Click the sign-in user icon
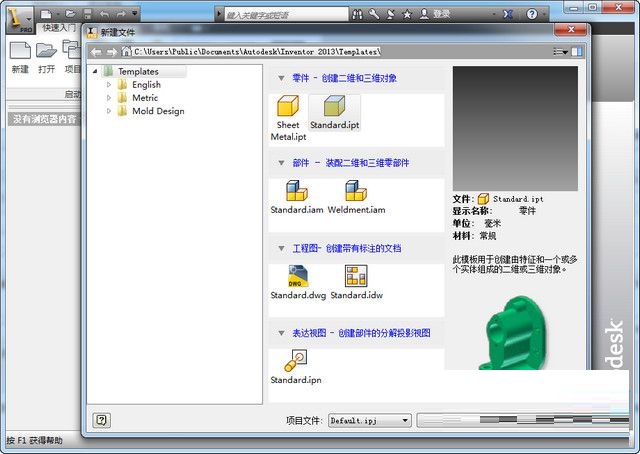This screenshot has width=640, height=454. pos(424,15)
